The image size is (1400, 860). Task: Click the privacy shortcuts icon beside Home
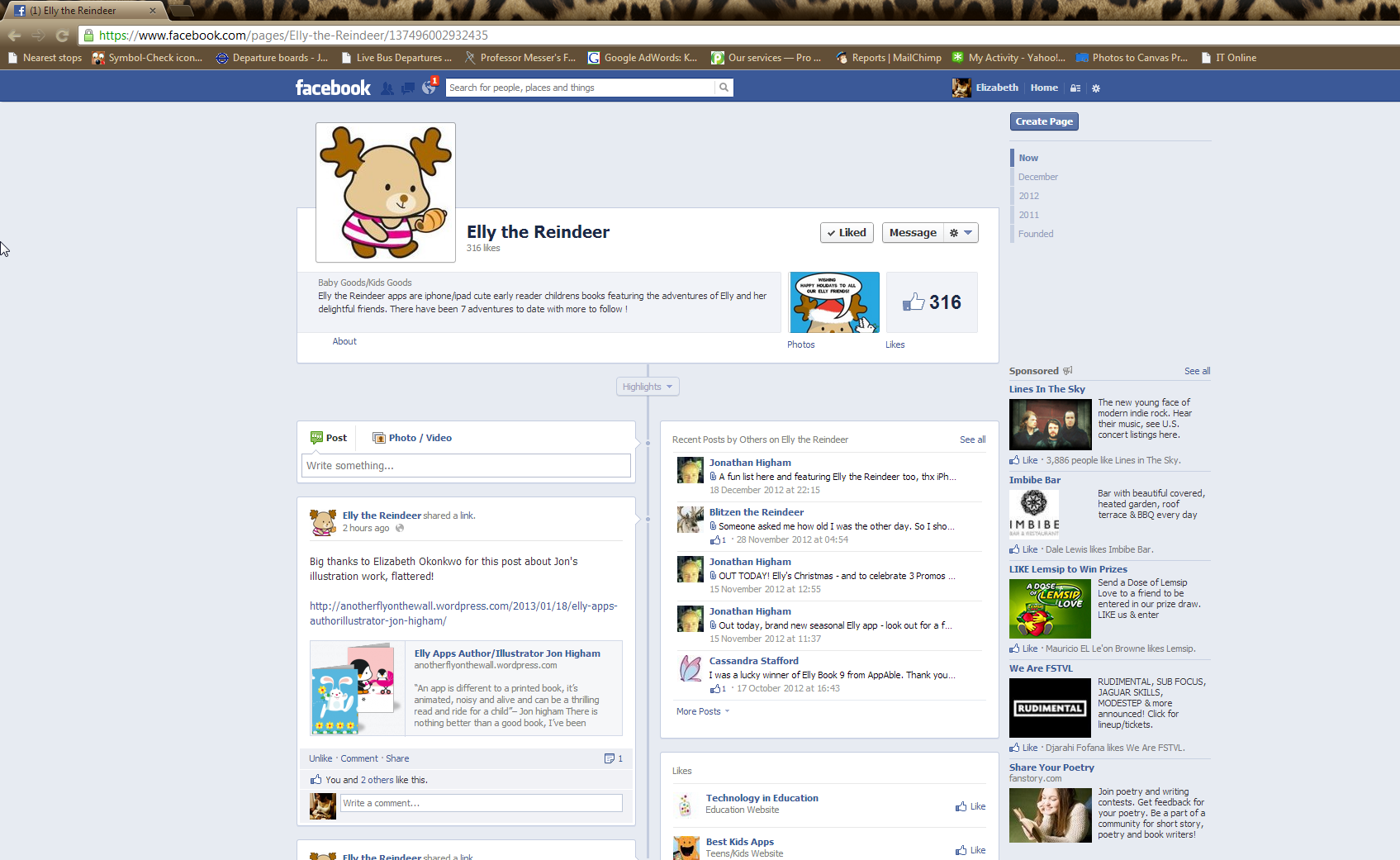coord(1075,88)
